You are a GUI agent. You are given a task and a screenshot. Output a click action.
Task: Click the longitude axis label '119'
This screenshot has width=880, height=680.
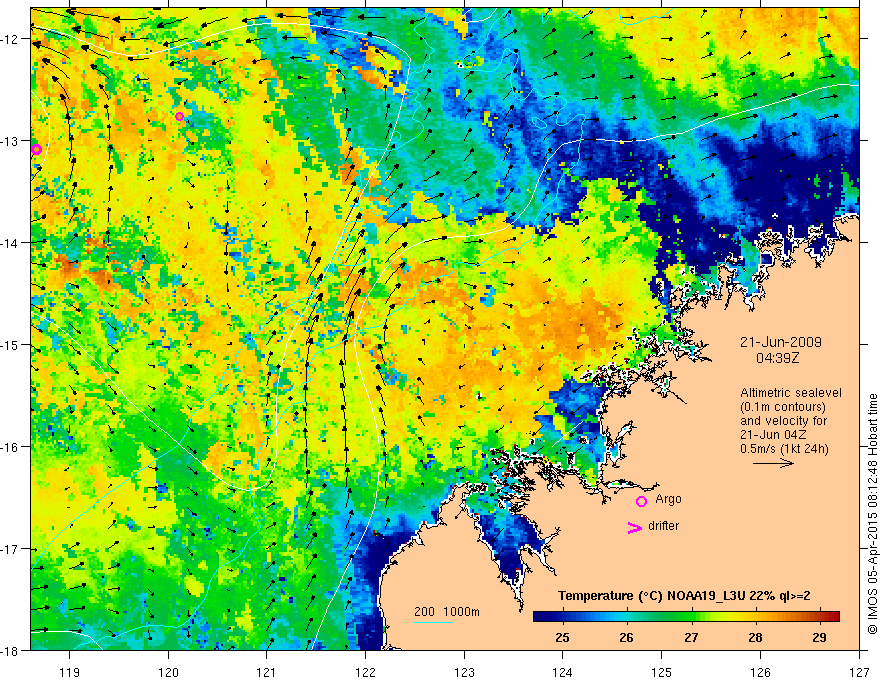pyautogui.click(x=70, y=672)
